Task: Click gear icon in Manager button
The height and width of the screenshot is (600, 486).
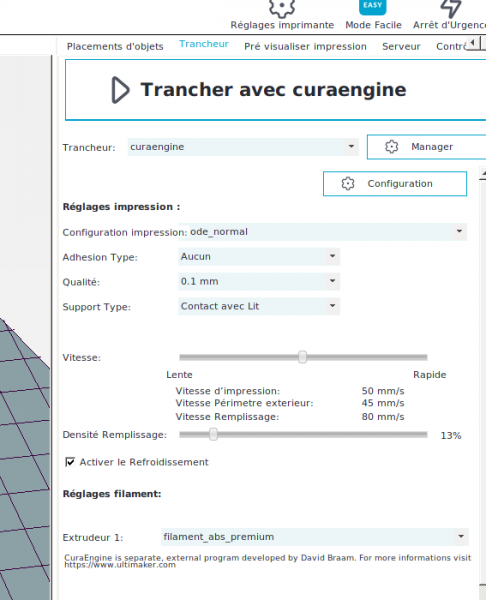Action: tap(391, 147)
